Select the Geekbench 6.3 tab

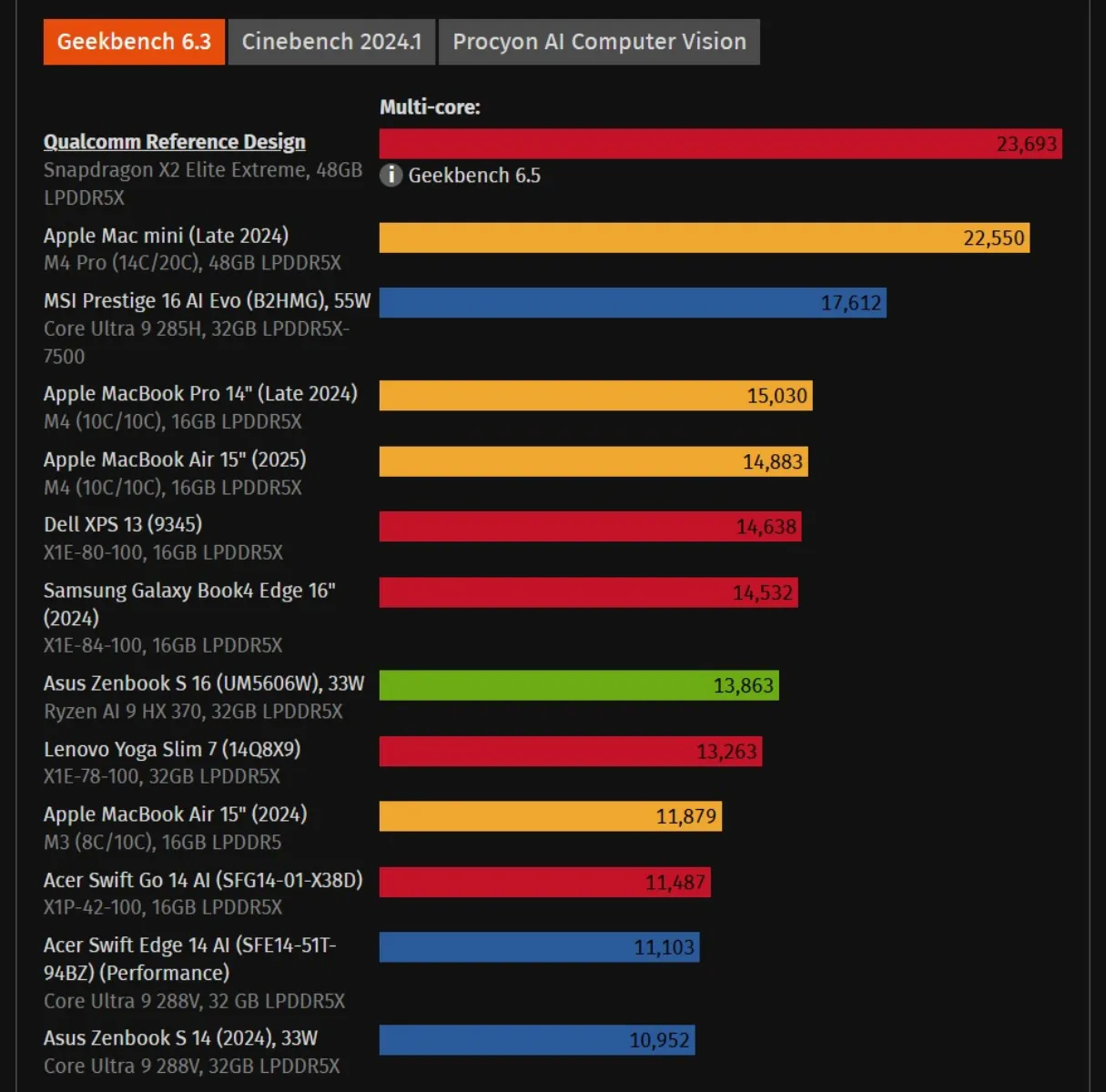pos(134,42)
